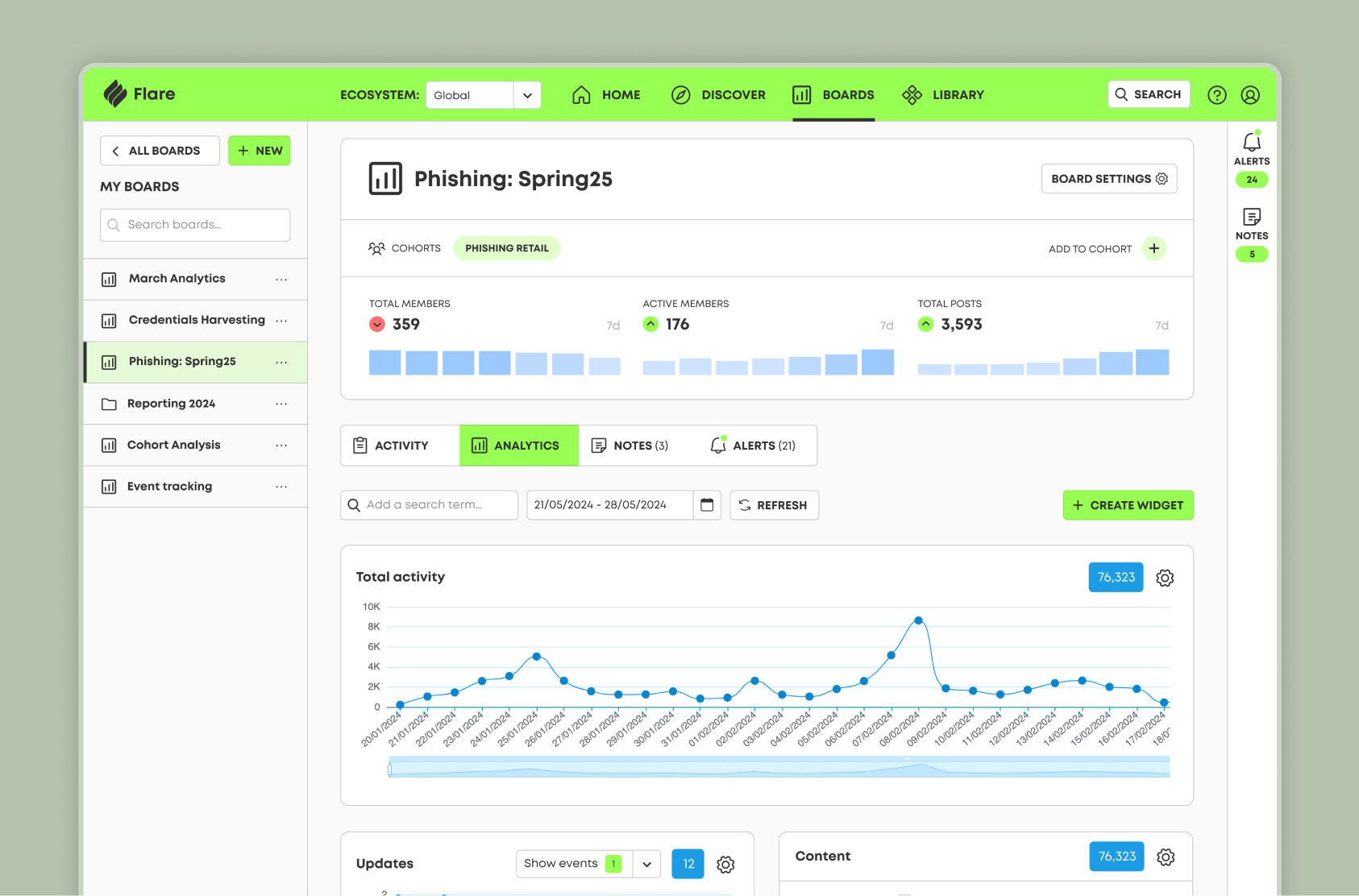Click the chart range slider below timeline
1359x896 pixels.
click(x=778, y=767)
